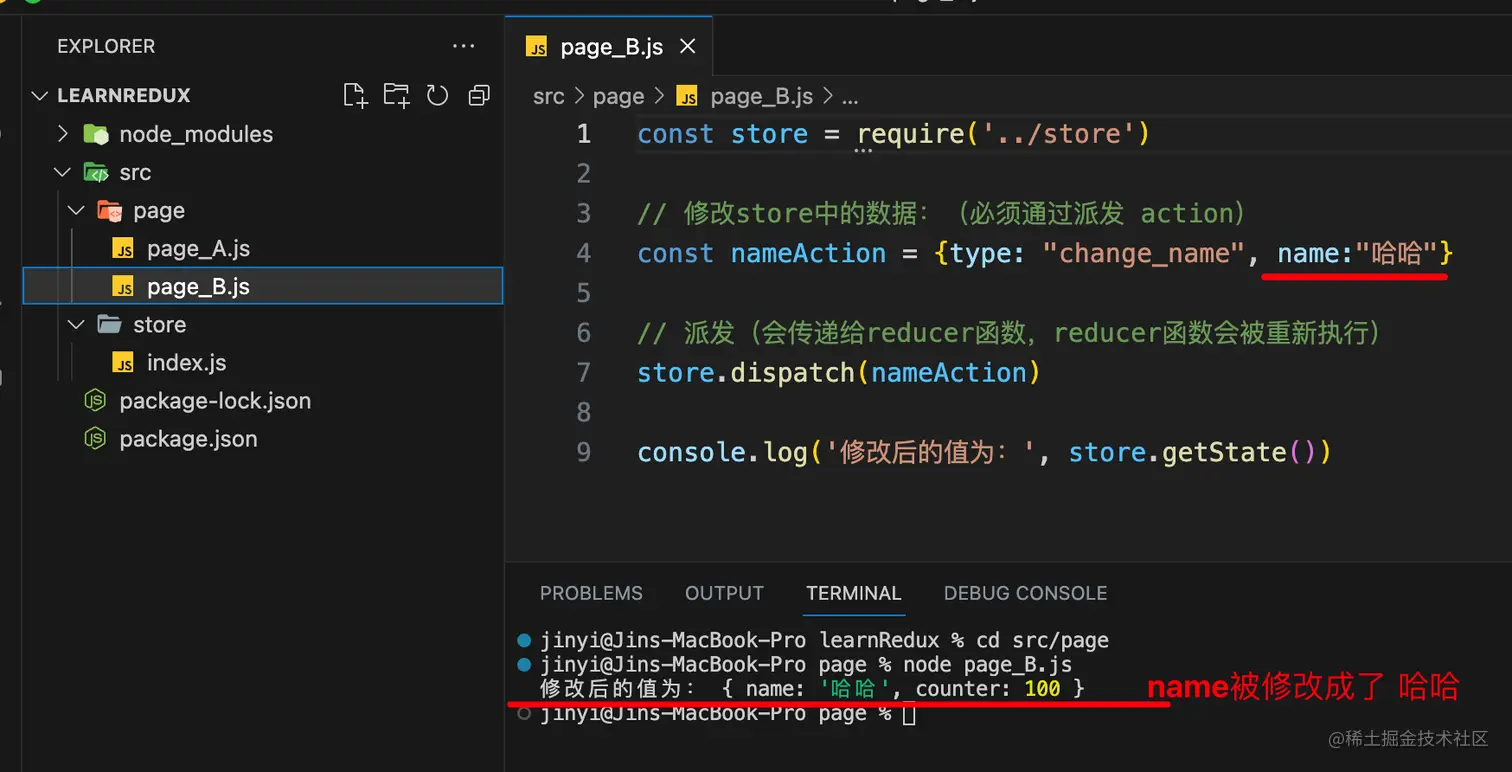Close the page_B.js editor tab
The width and height of the screenshot is (1512, 772).
687,47
